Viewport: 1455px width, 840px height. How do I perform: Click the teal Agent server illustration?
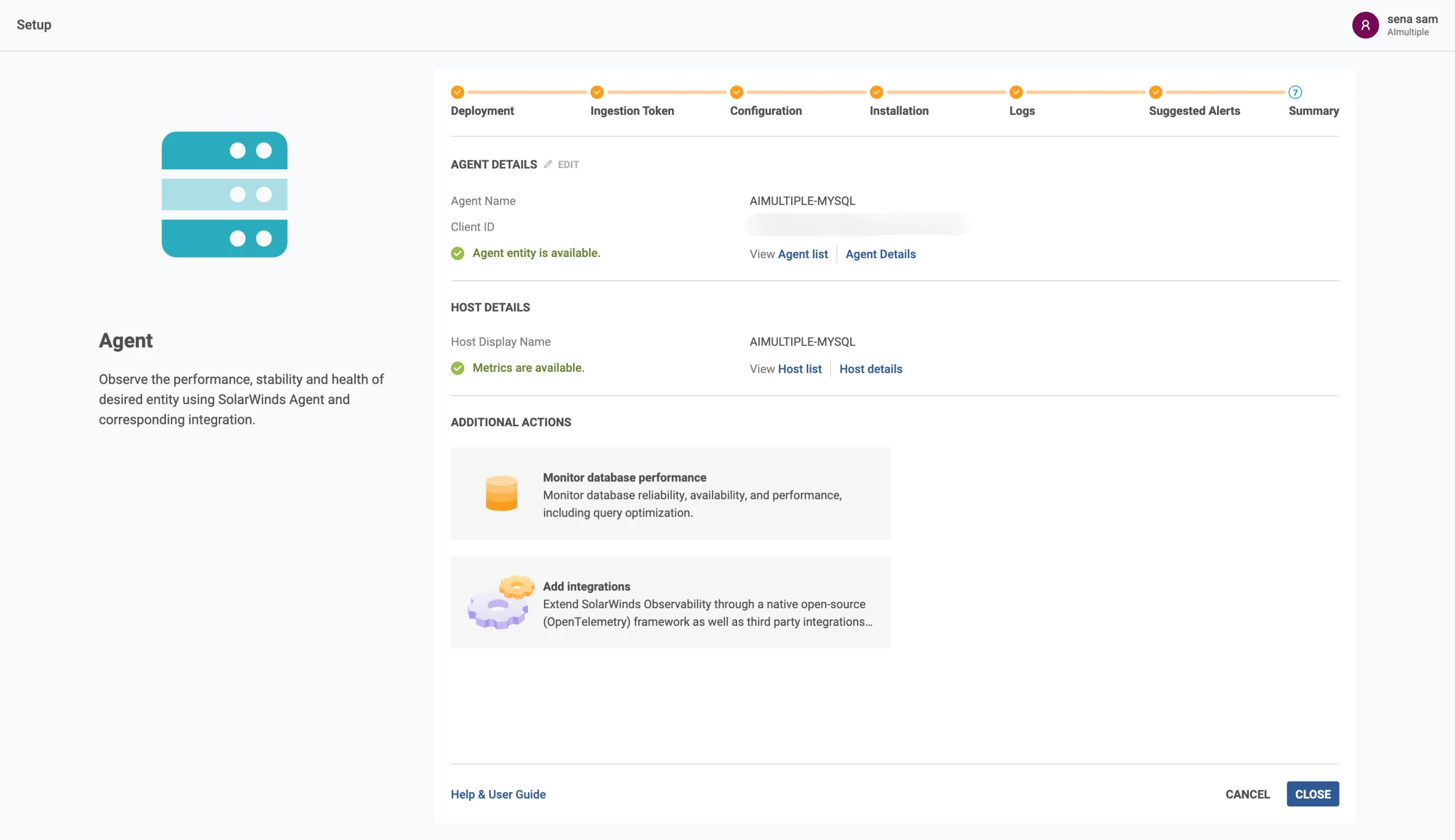[x=225, y=194]
